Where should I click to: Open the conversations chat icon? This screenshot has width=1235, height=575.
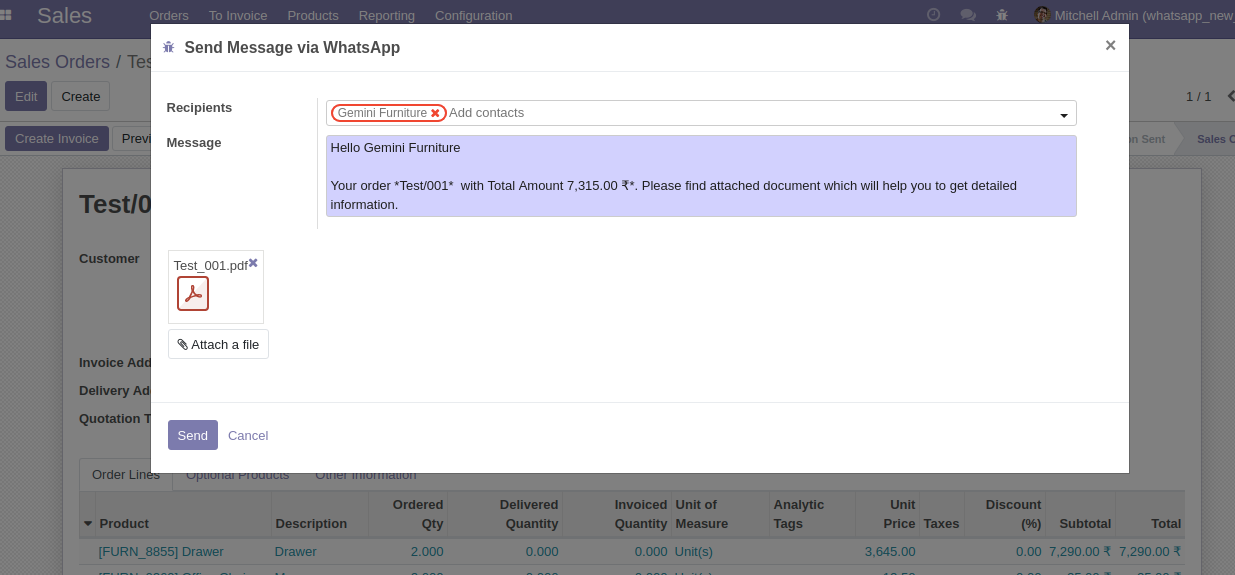tap(967, 15)
